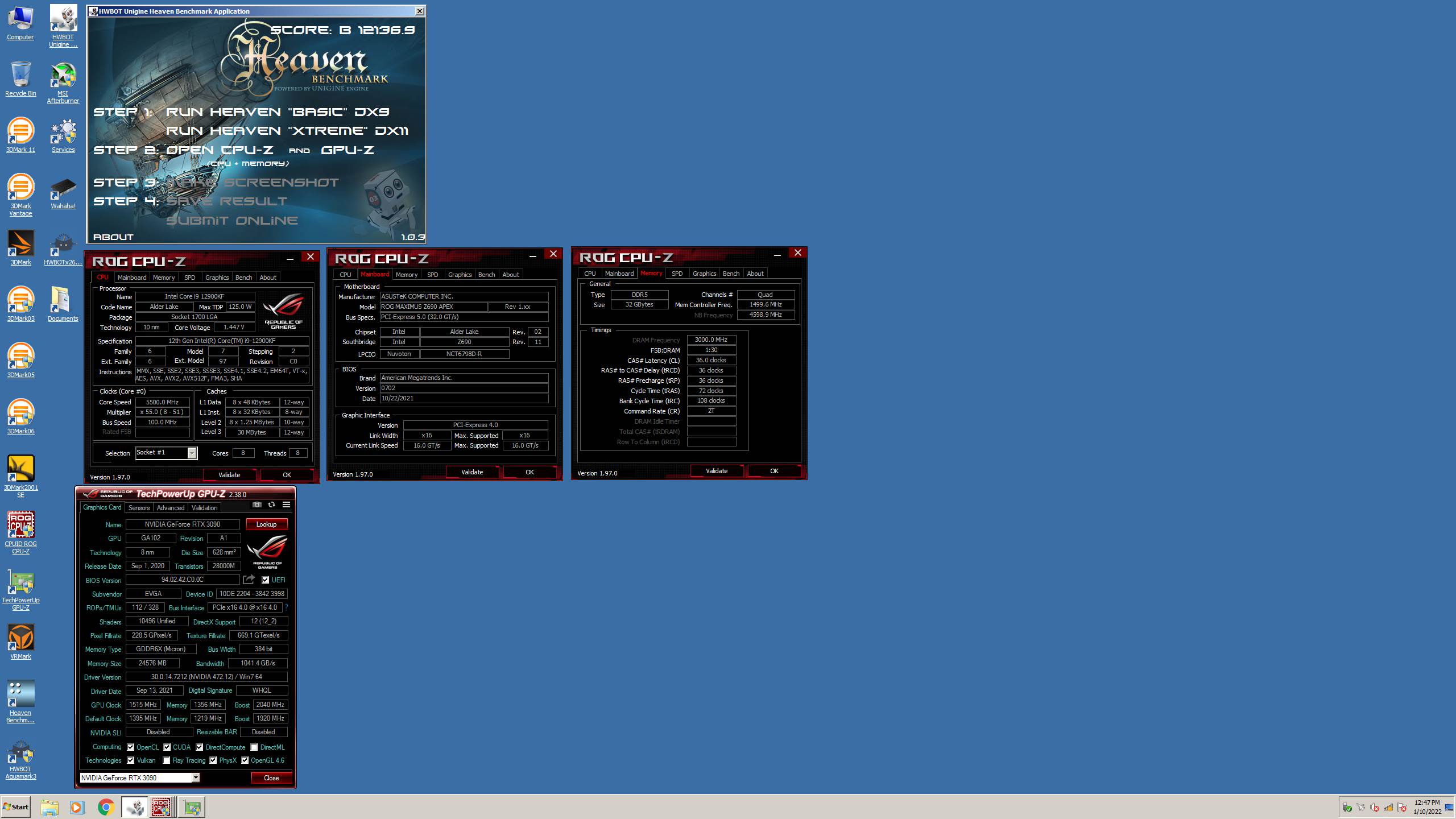This screenshot has width=1456, height=819.
Task: Click Validate in Memory CPU-Z window
Action: point(717,471)
